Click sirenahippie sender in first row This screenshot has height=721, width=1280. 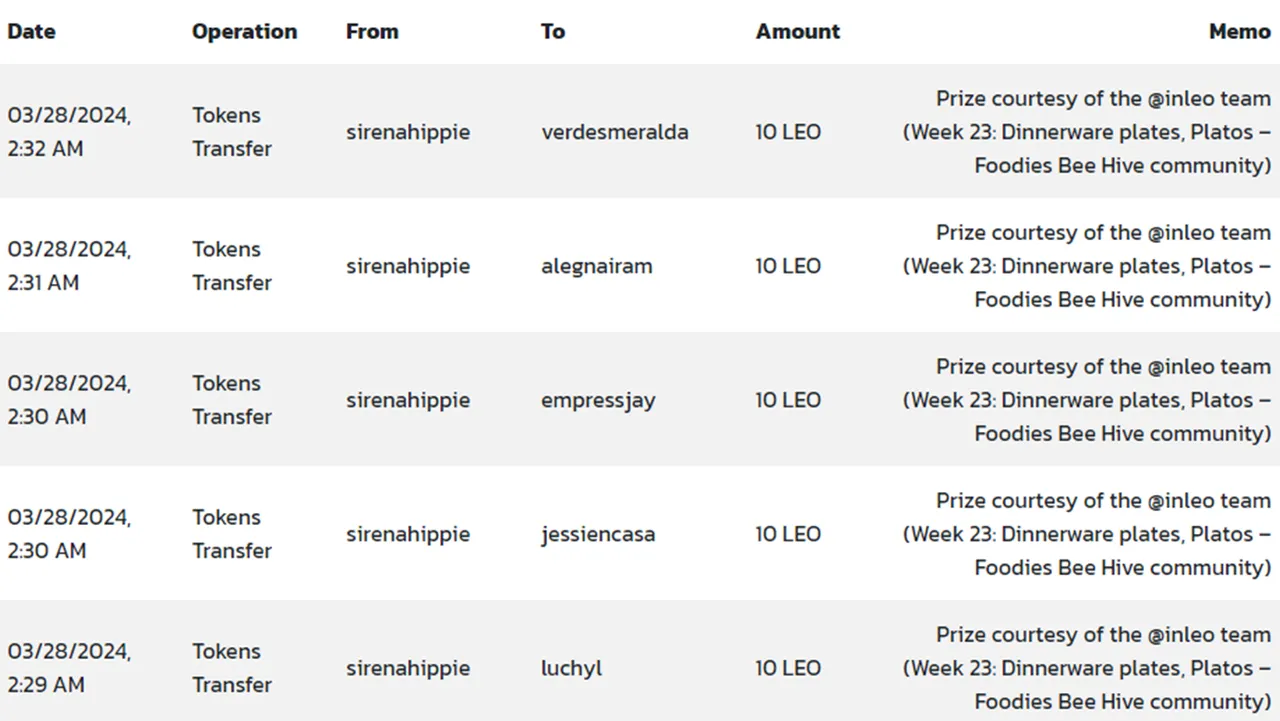[x=408, y=132]
